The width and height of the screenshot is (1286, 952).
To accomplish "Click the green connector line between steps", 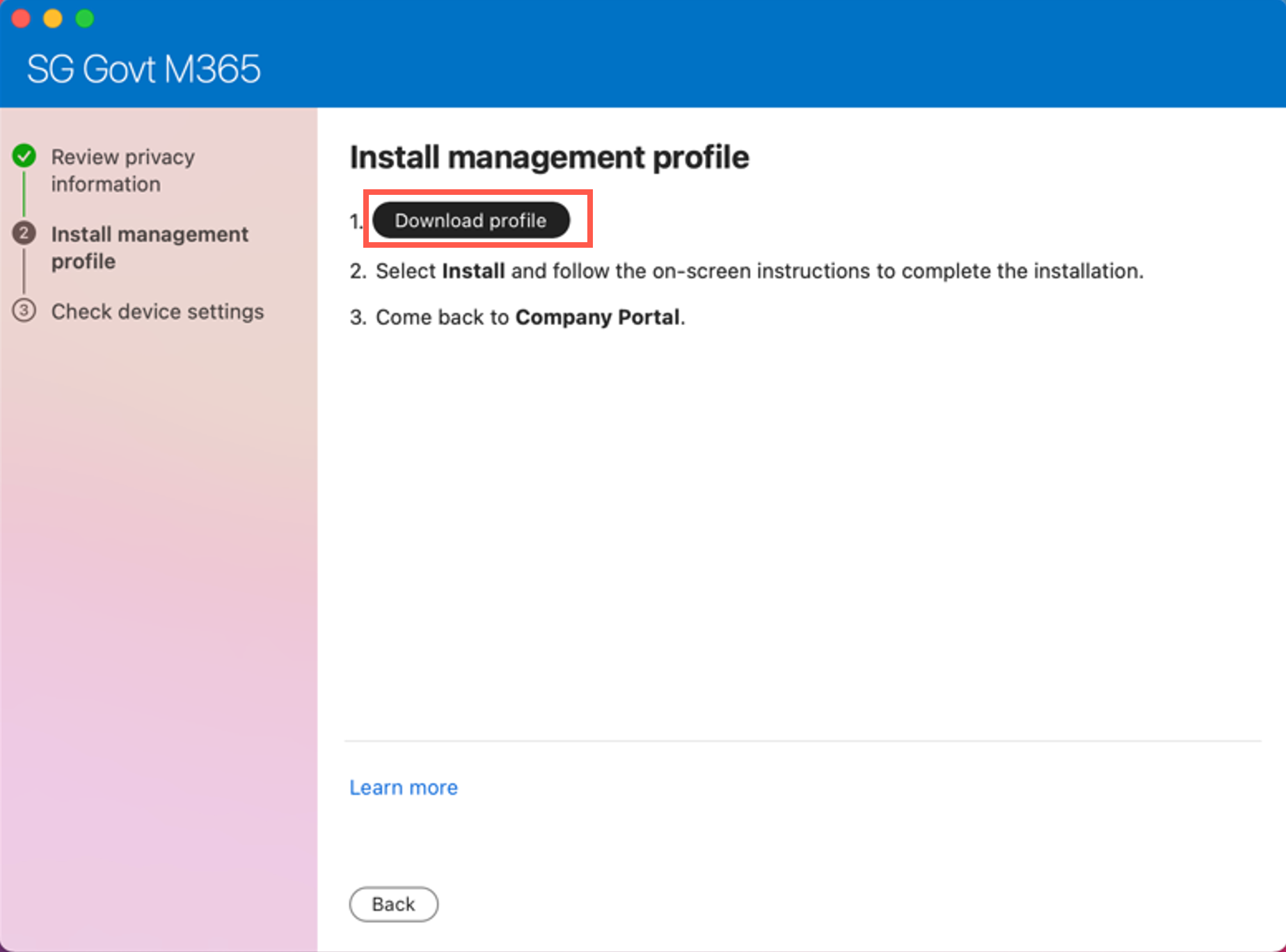I will pyautogui.click(x=24, y=193).
